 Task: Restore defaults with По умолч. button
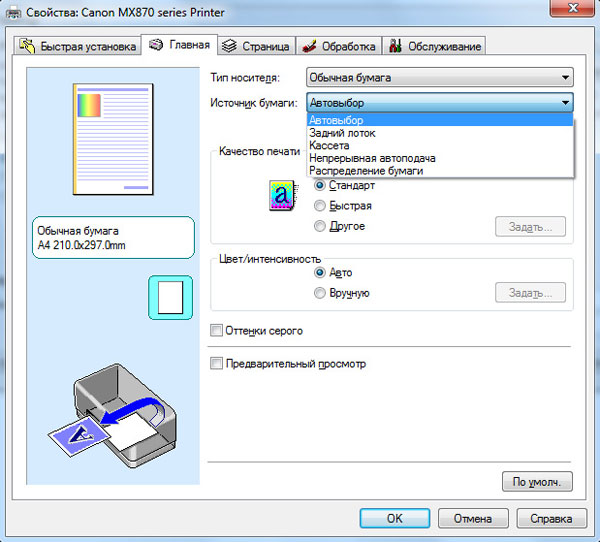click(537, 482)
